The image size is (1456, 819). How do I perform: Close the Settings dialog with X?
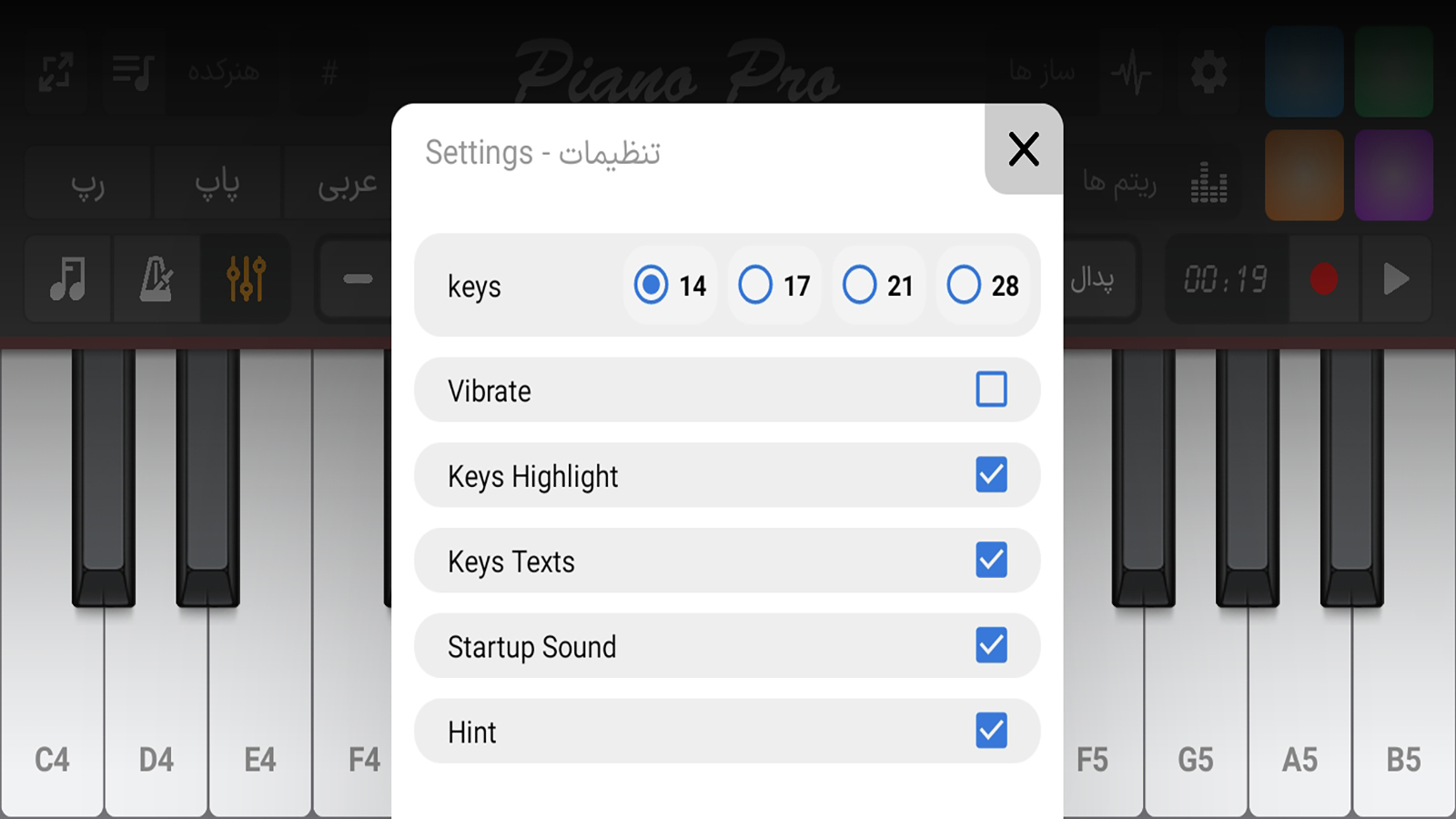pos(1024,149)
